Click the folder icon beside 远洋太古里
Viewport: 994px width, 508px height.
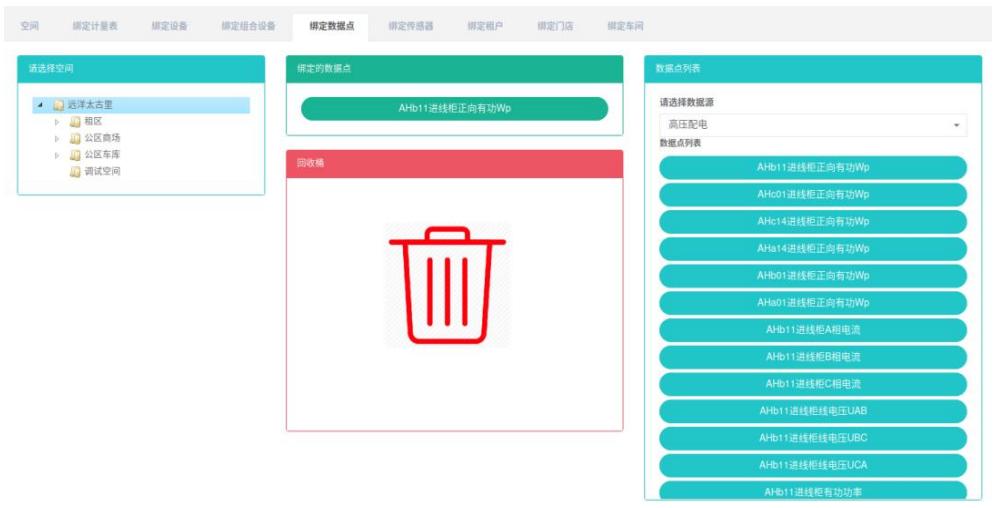click(x=59, y=105)
